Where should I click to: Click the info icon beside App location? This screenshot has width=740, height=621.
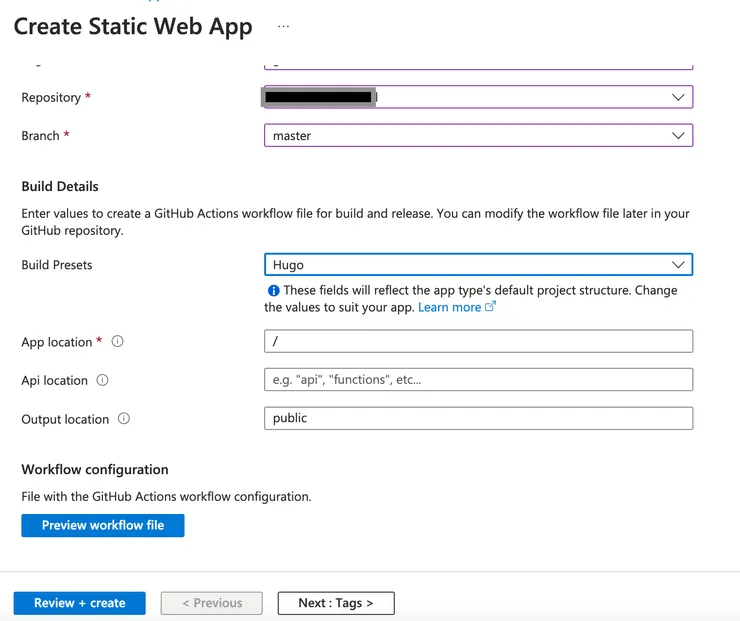click(x=117, y=341)
